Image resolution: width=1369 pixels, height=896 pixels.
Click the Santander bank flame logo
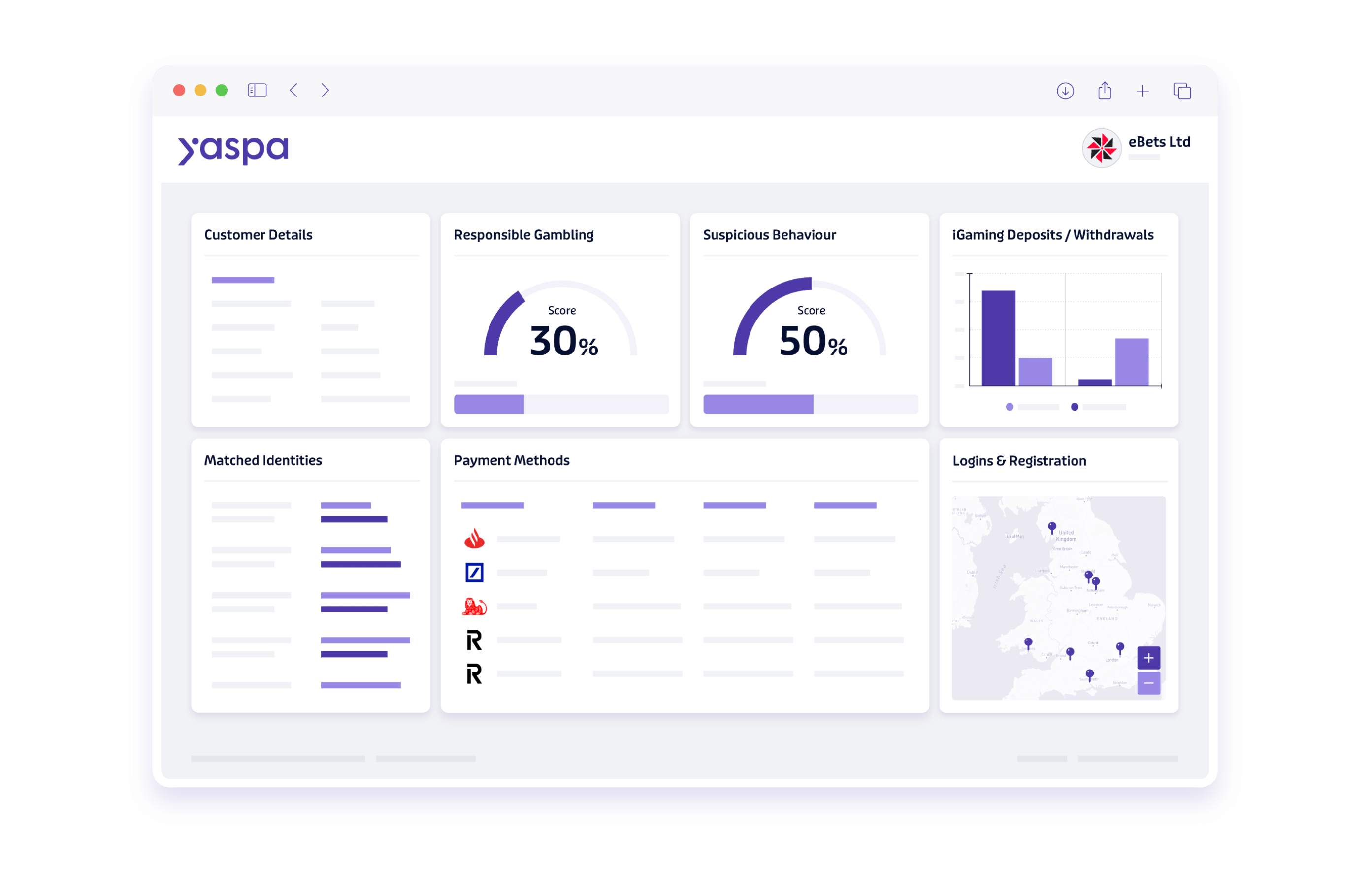(x=474, y=539)
